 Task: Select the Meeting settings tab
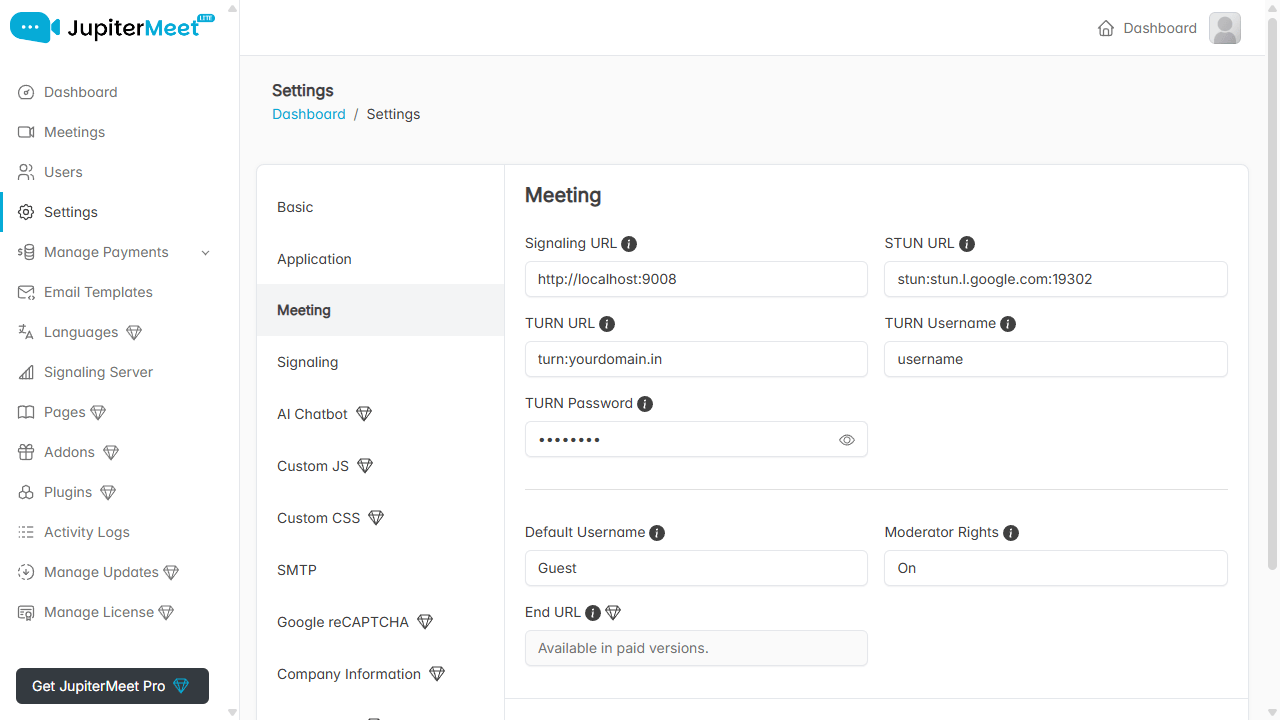click(381, 310)
